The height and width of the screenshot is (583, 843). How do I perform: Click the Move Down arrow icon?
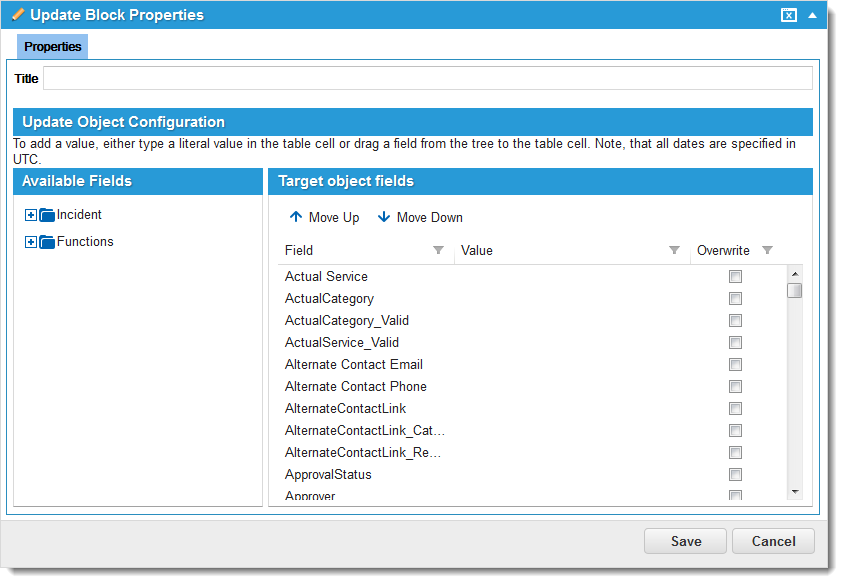[384, 217]
